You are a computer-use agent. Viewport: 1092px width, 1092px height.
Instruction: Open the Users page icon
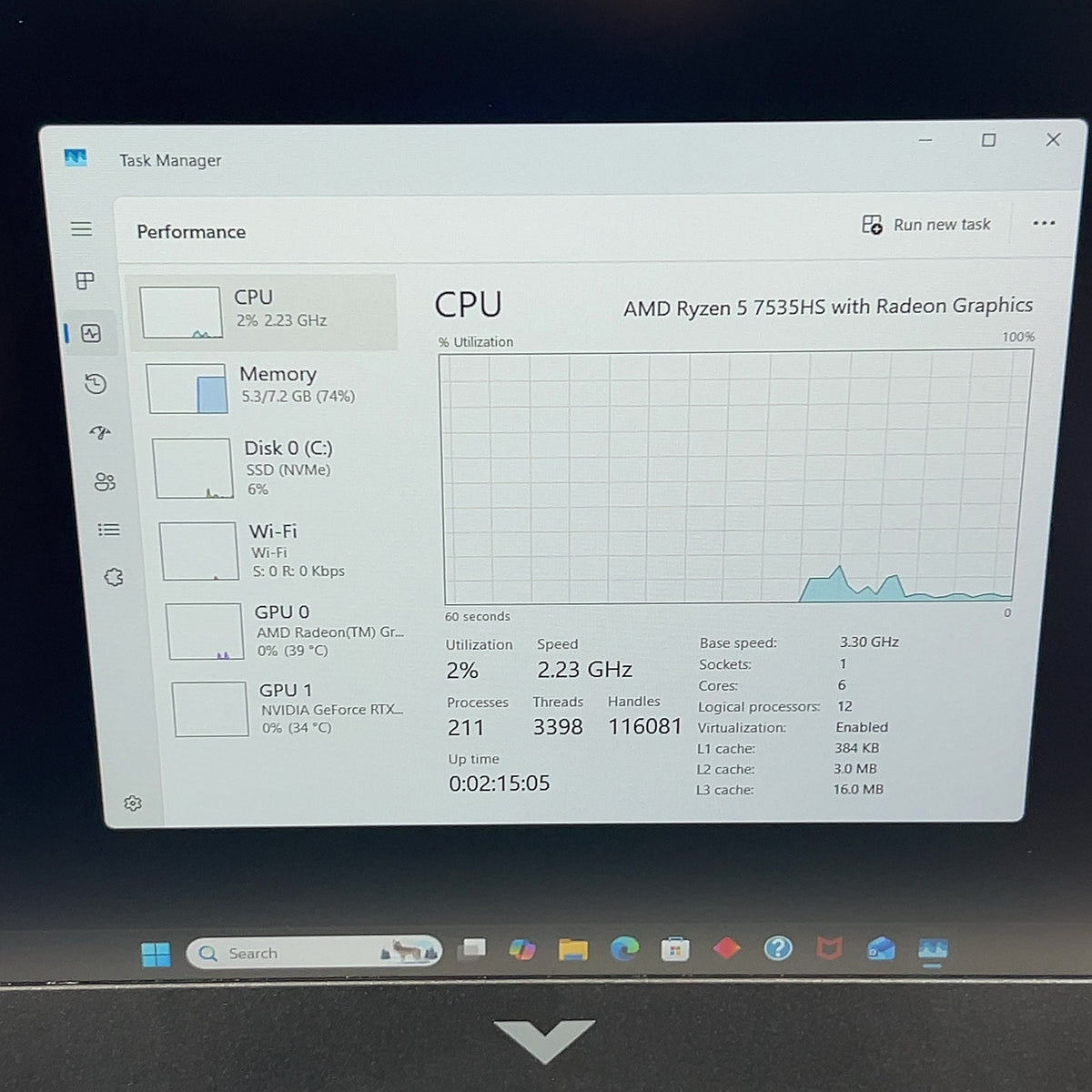point(105,481)
